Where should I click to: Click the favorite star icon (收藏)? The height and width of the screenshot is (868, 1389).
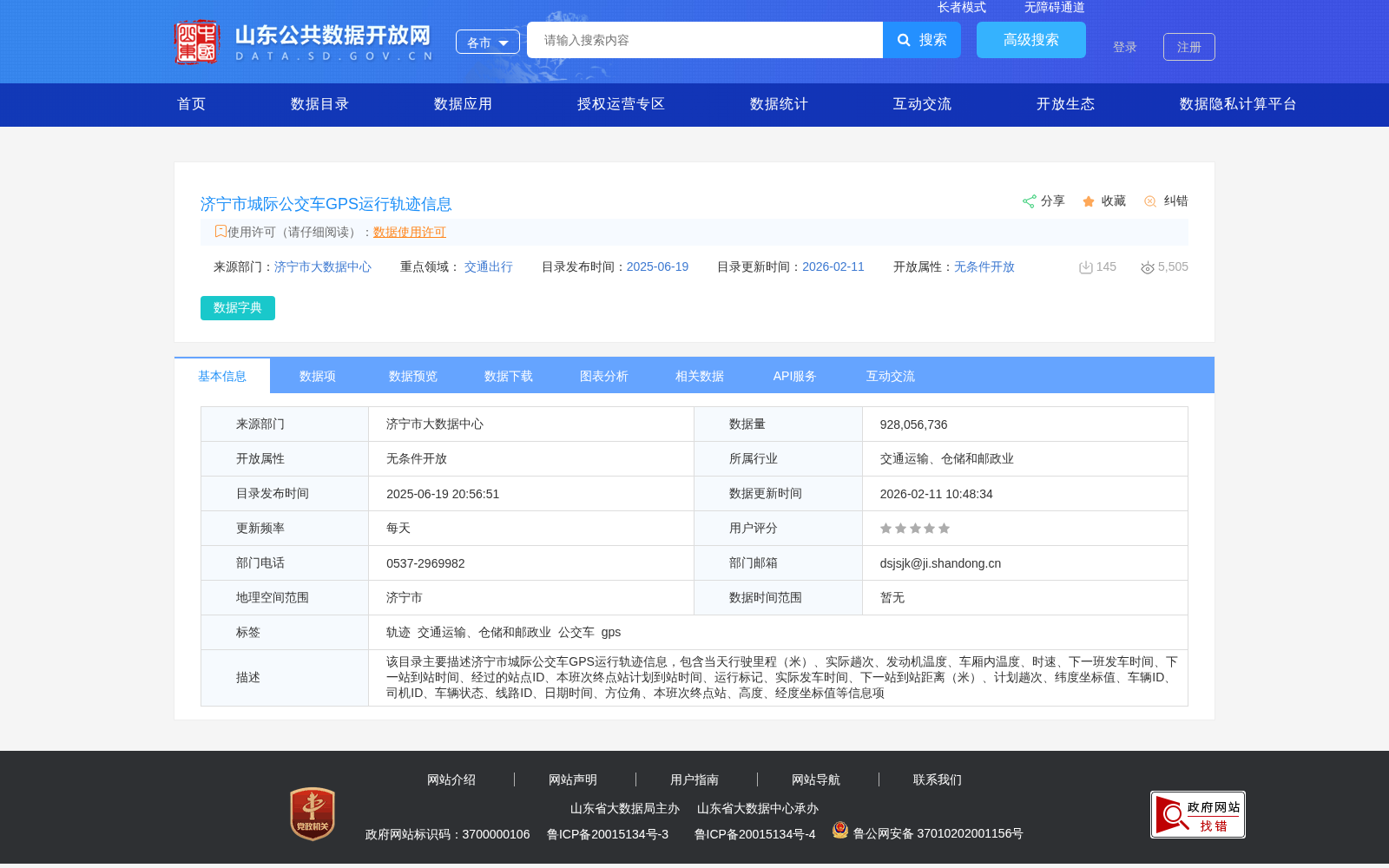click(1089, 201)
